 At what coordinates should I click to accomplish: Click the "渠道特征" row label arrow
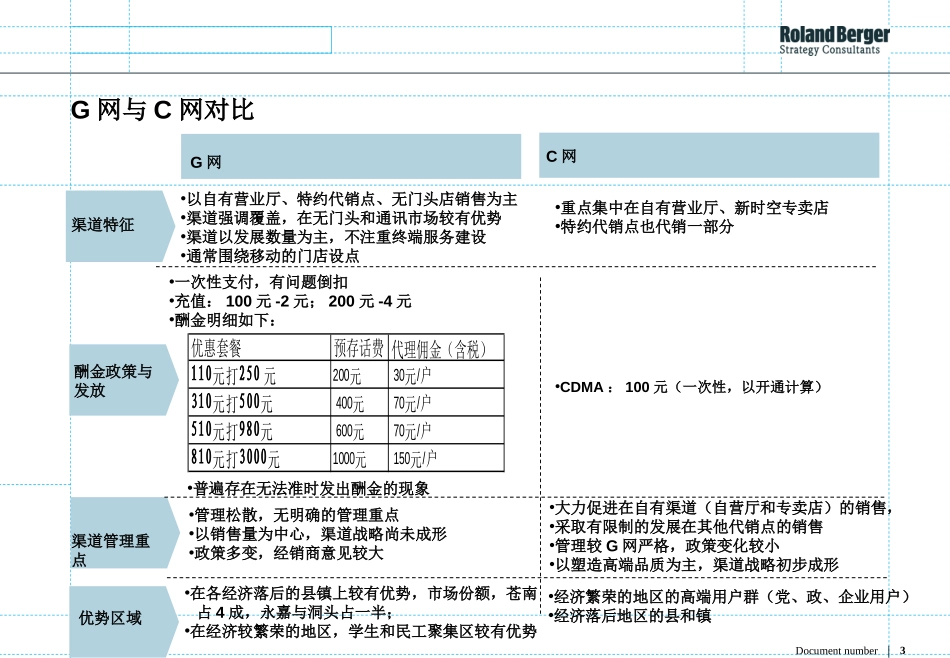pos(121,226)
